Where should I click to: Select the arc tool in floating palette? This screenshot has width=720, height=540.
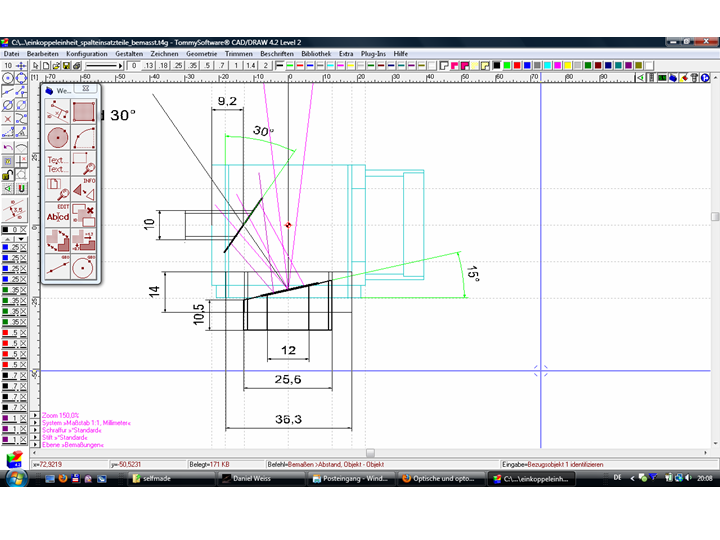84,137
